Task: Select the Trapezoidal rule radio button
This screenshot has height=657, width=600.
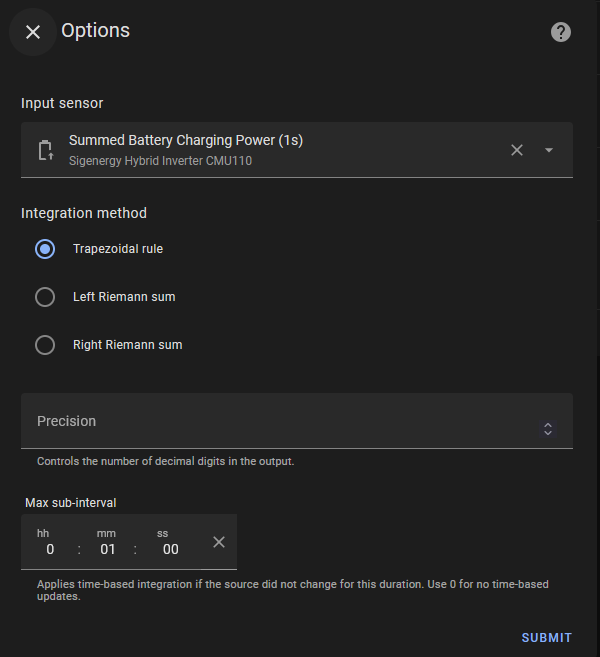Action: click(x=45, y=249)
